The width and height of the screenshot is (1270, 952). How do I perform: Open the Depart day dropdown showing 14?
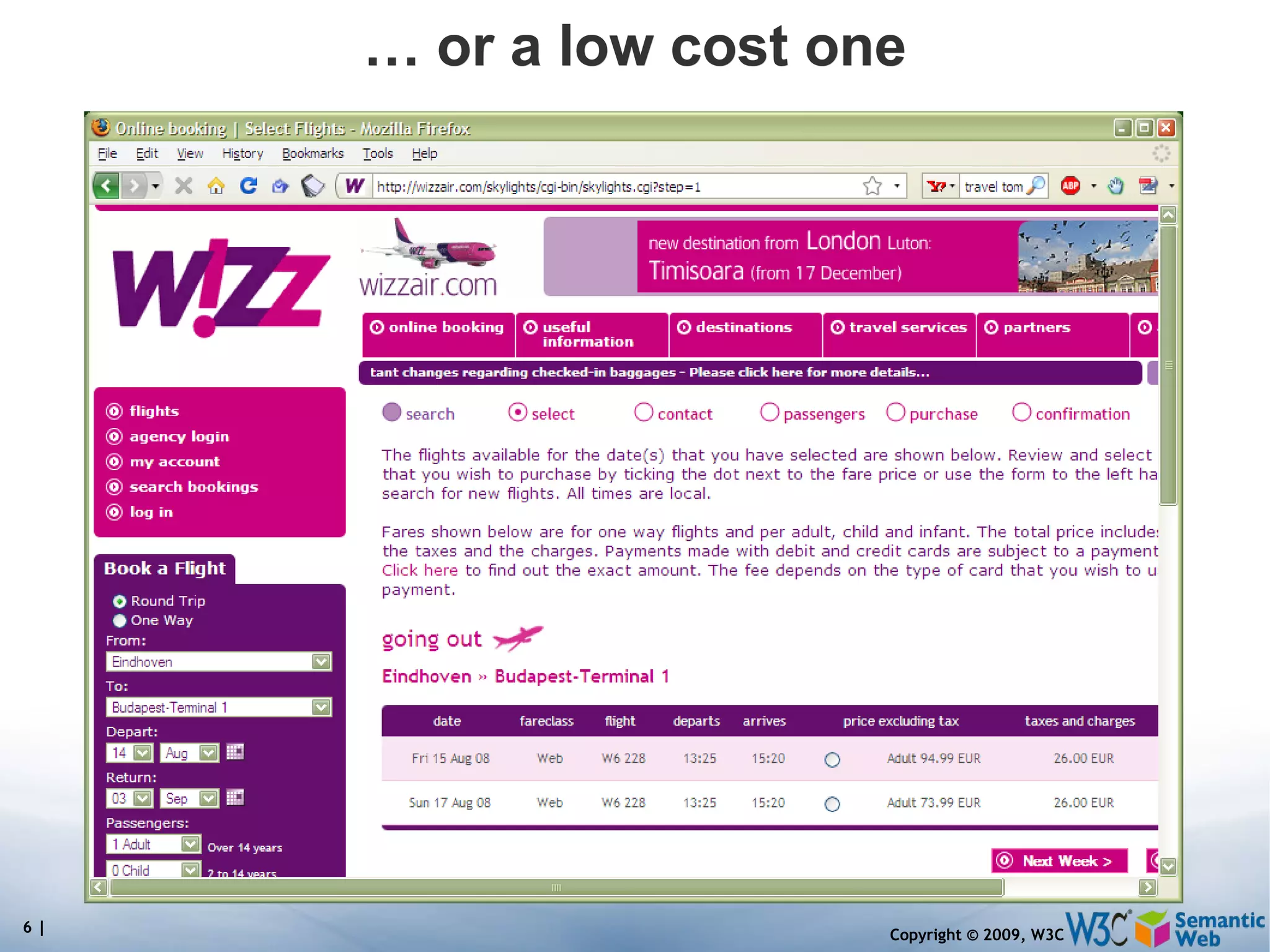pyautogui.click(x=130, y=752)
